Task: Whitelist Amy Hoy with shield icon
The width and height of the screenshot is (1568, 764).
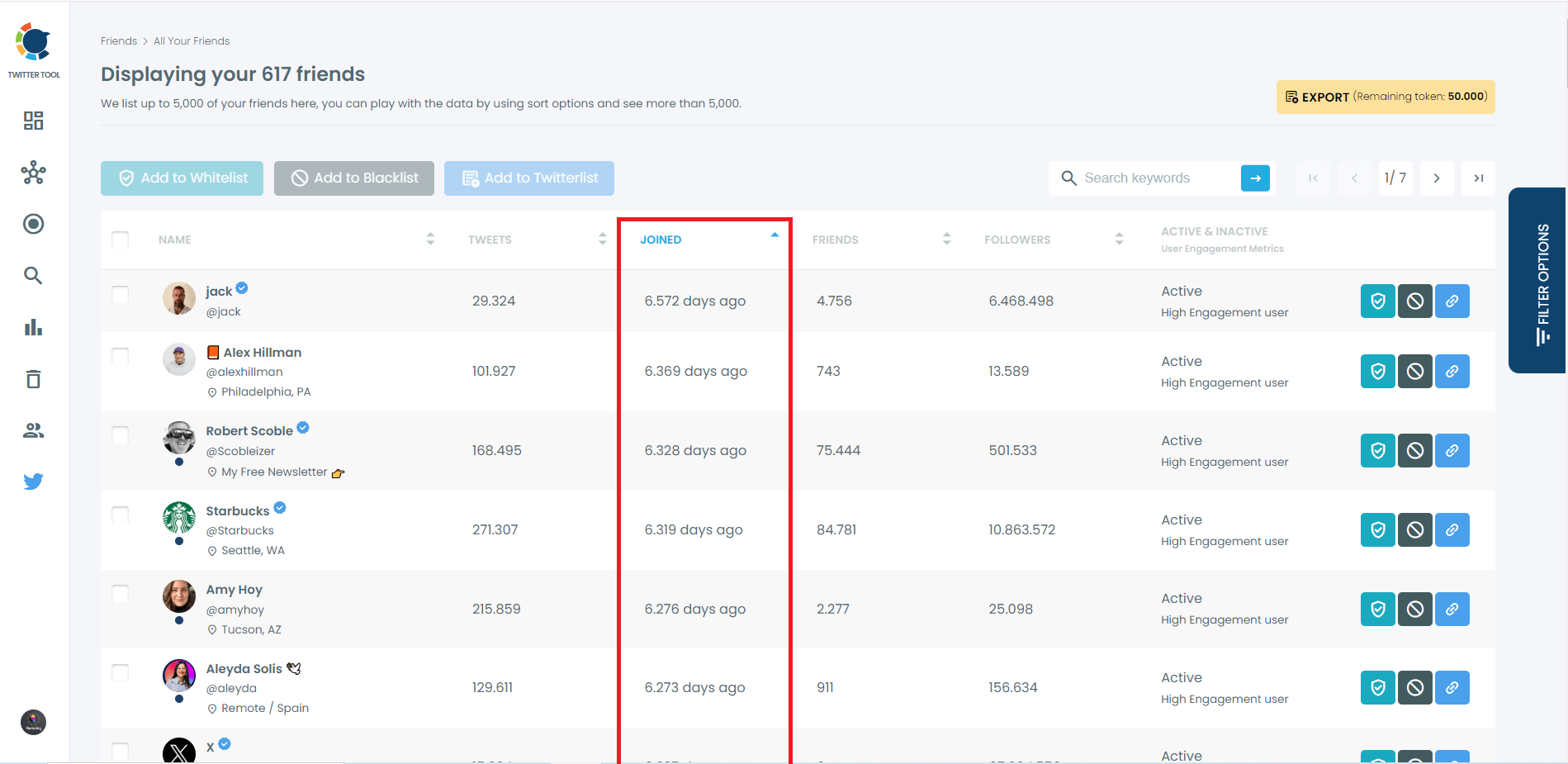Action: 1377,610
